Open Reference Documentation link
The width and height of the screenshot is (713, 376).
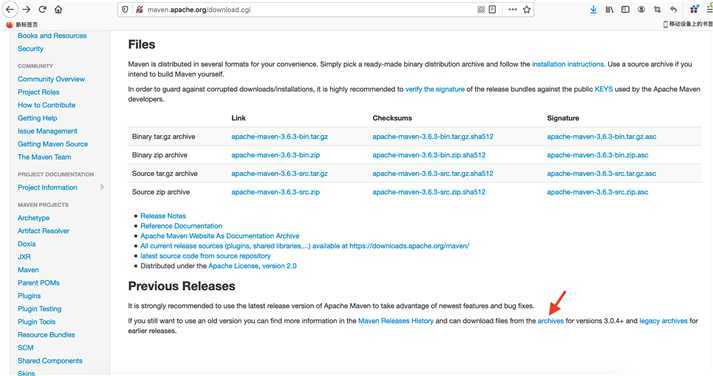click(181, 226)
